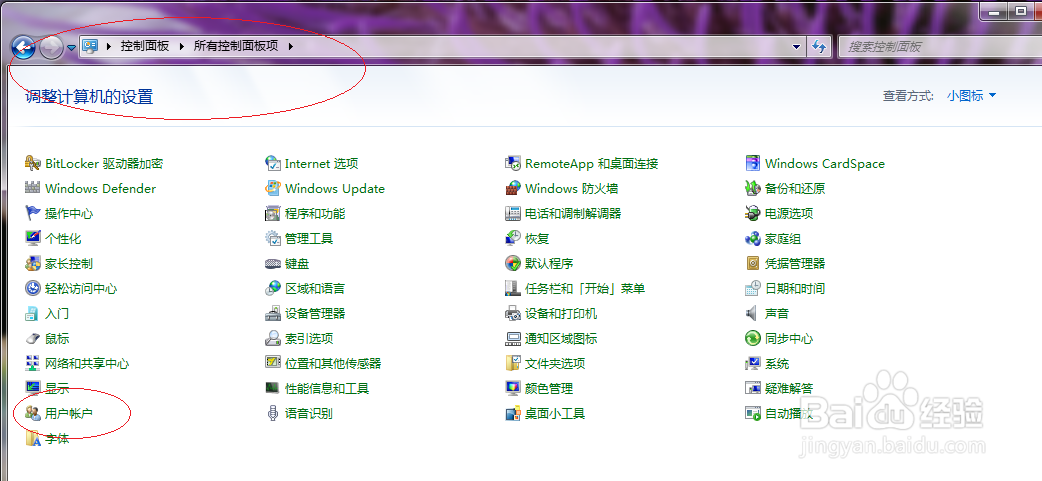1042x481 pixels.
Task: Expand the address bar history dropdown
Action: point(797,47)
